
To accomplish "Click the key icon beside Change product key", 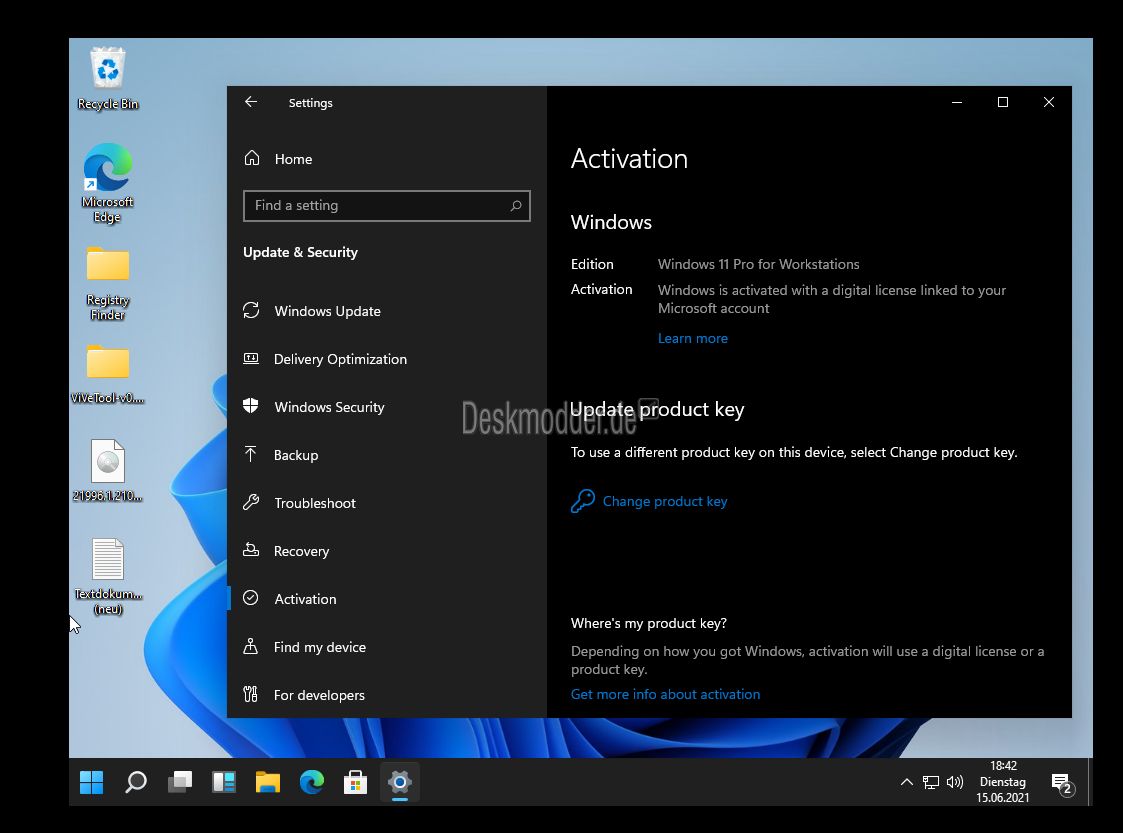I will (582, 501).
